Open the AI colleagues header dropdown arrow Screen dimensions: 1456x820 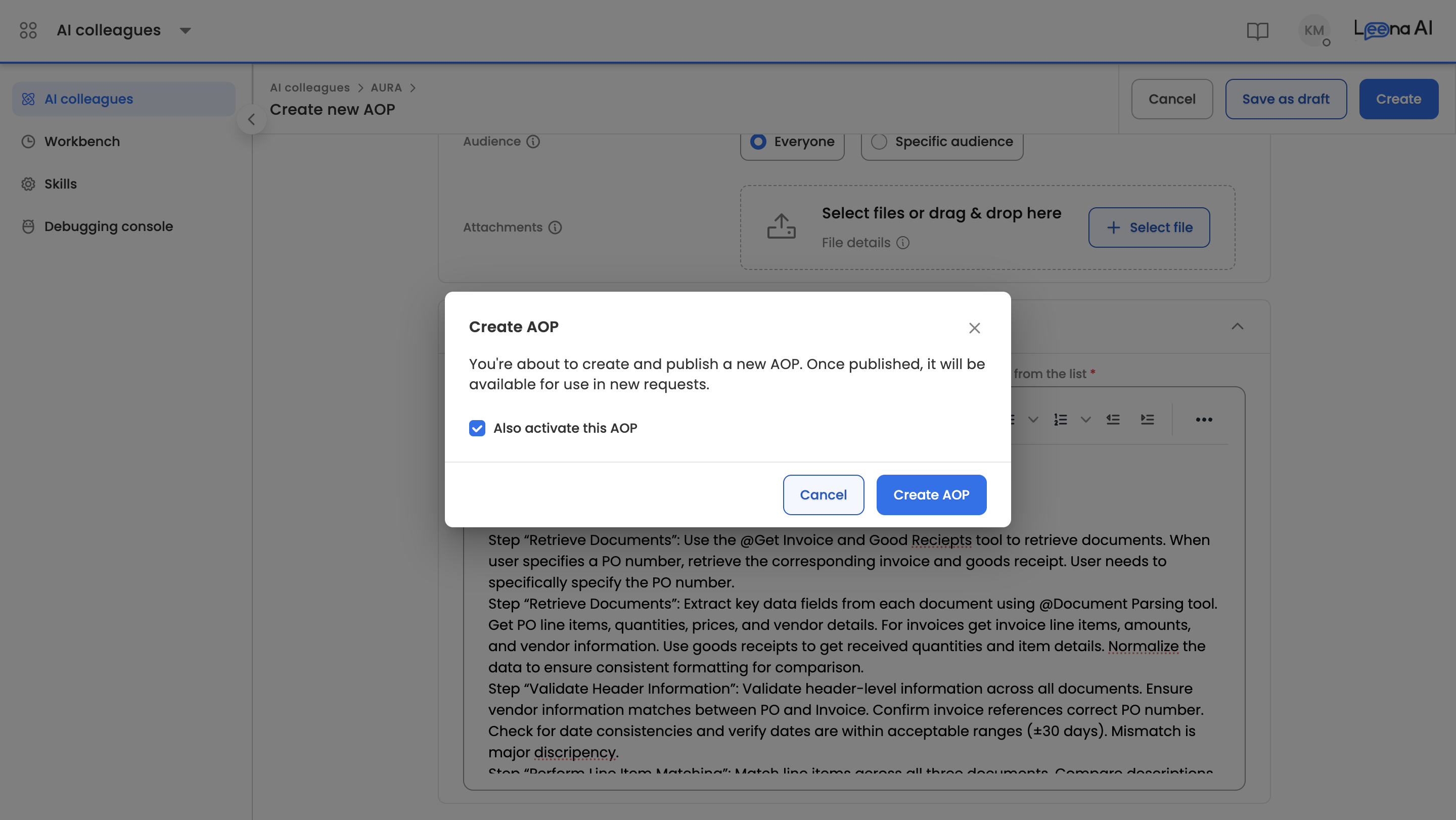[186, 30]
